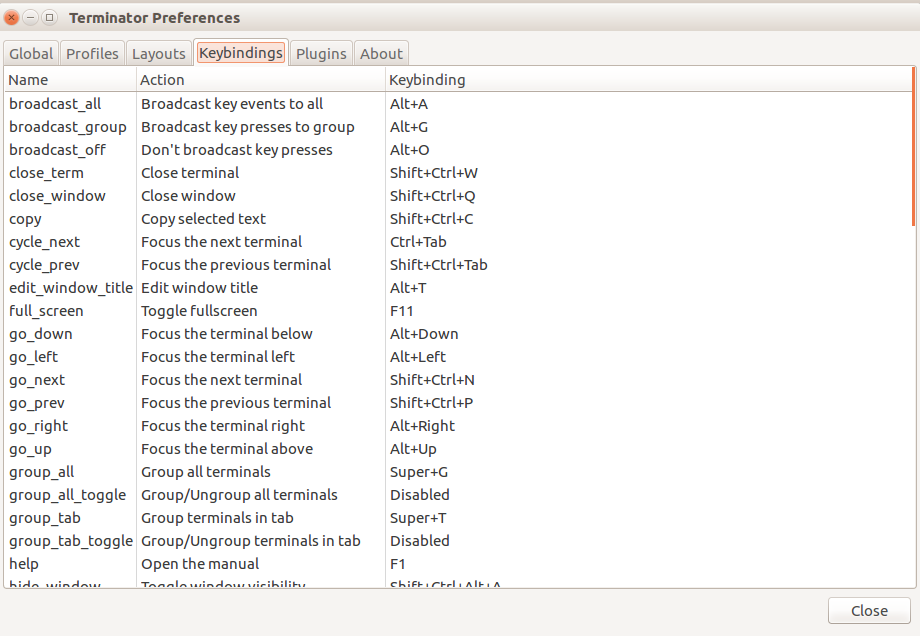Image resolution: width=920 pixels, height=636 pixels.
Task: Click the Alt+Down keybinding cell
Action: tap(424, 334)
